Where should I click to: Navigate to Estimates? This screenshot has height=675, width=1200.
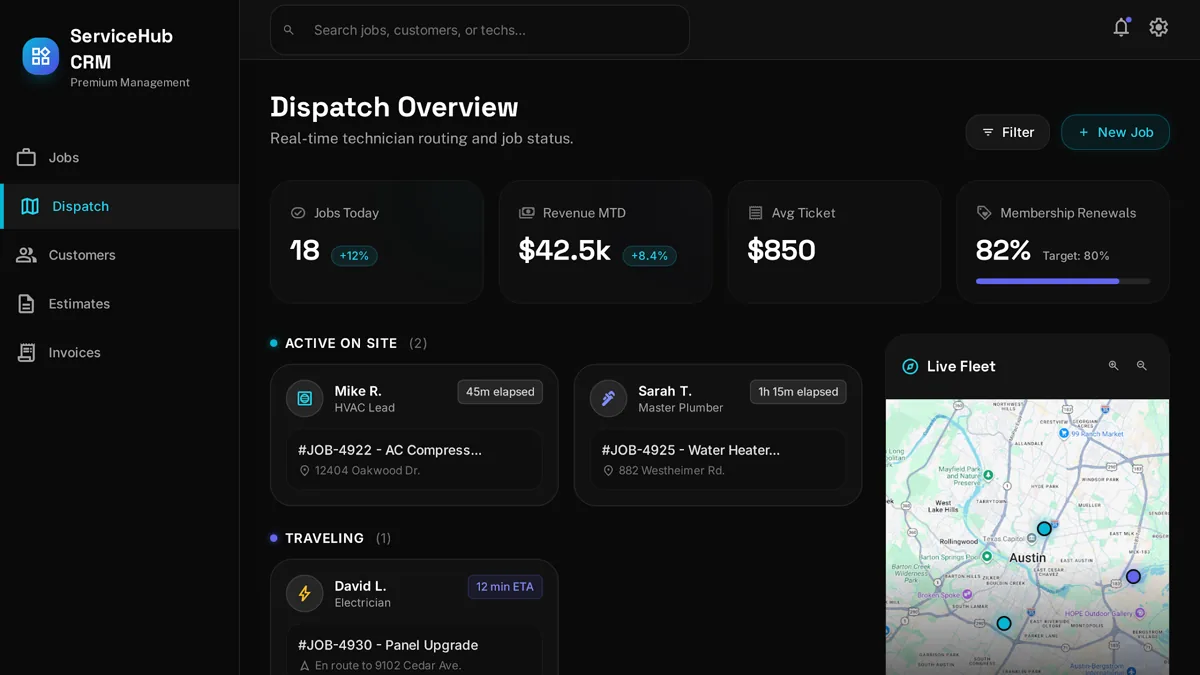(120, 304)
